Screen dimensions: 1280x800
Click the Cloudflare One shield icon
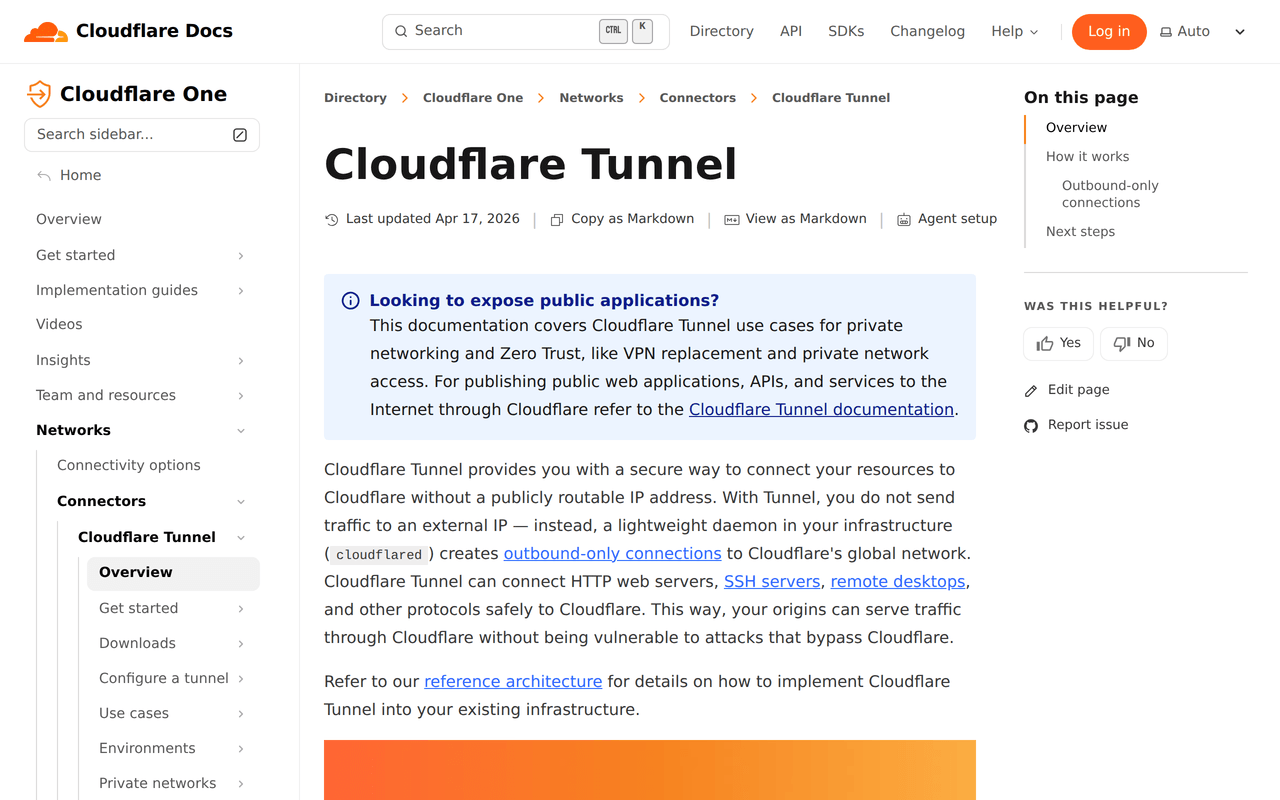click(x=39, y=94)
